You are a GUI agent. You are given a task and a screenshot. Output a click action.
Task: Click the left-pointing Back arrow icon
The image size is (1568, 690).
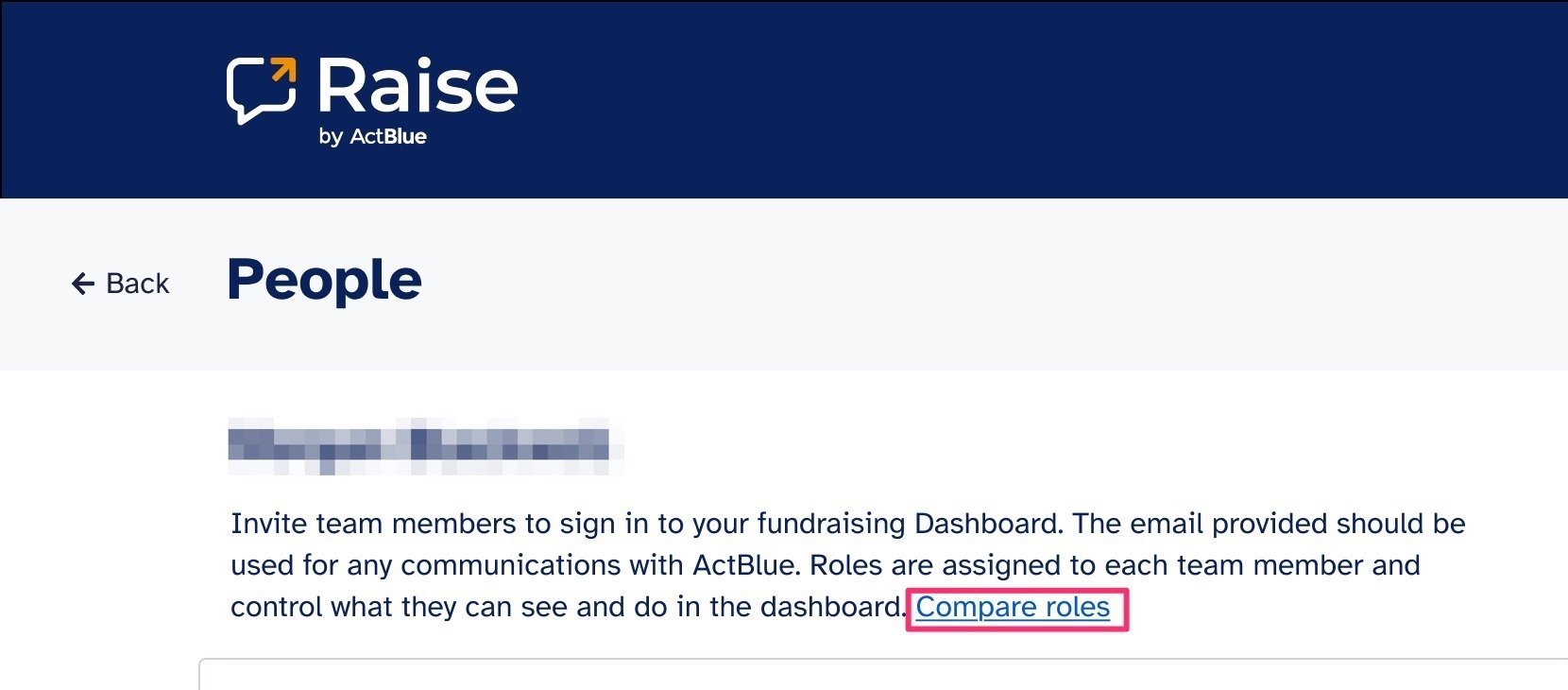point(83,284)
